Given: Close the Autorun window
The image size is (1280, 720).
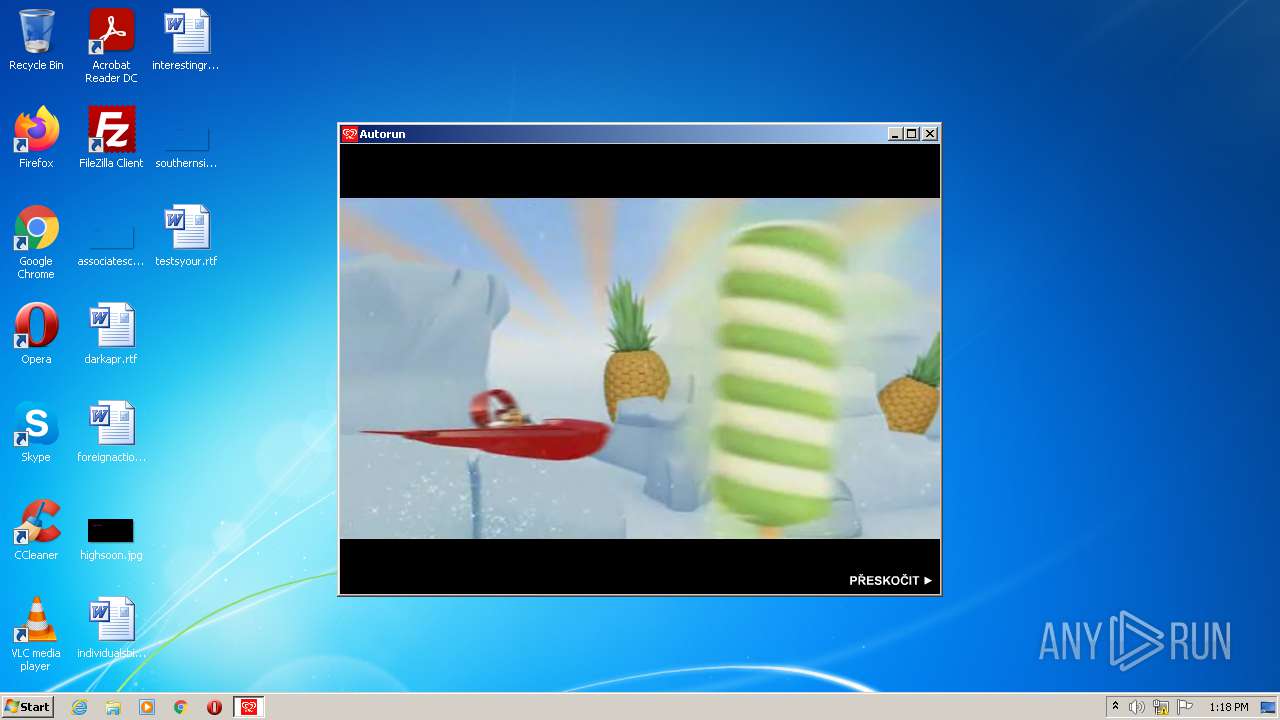Looking at the screenshot, I should tap(930, 134).
